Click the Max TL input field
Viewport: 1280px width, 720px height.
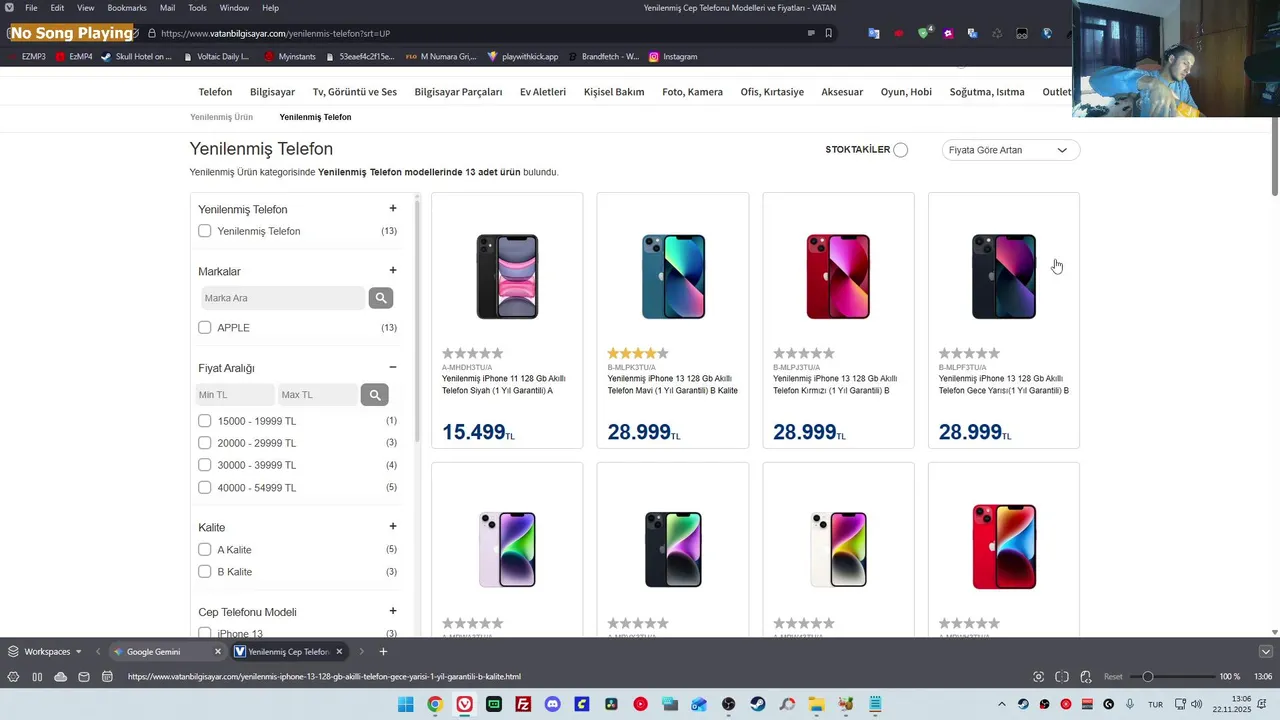click(x=318, y=395)
